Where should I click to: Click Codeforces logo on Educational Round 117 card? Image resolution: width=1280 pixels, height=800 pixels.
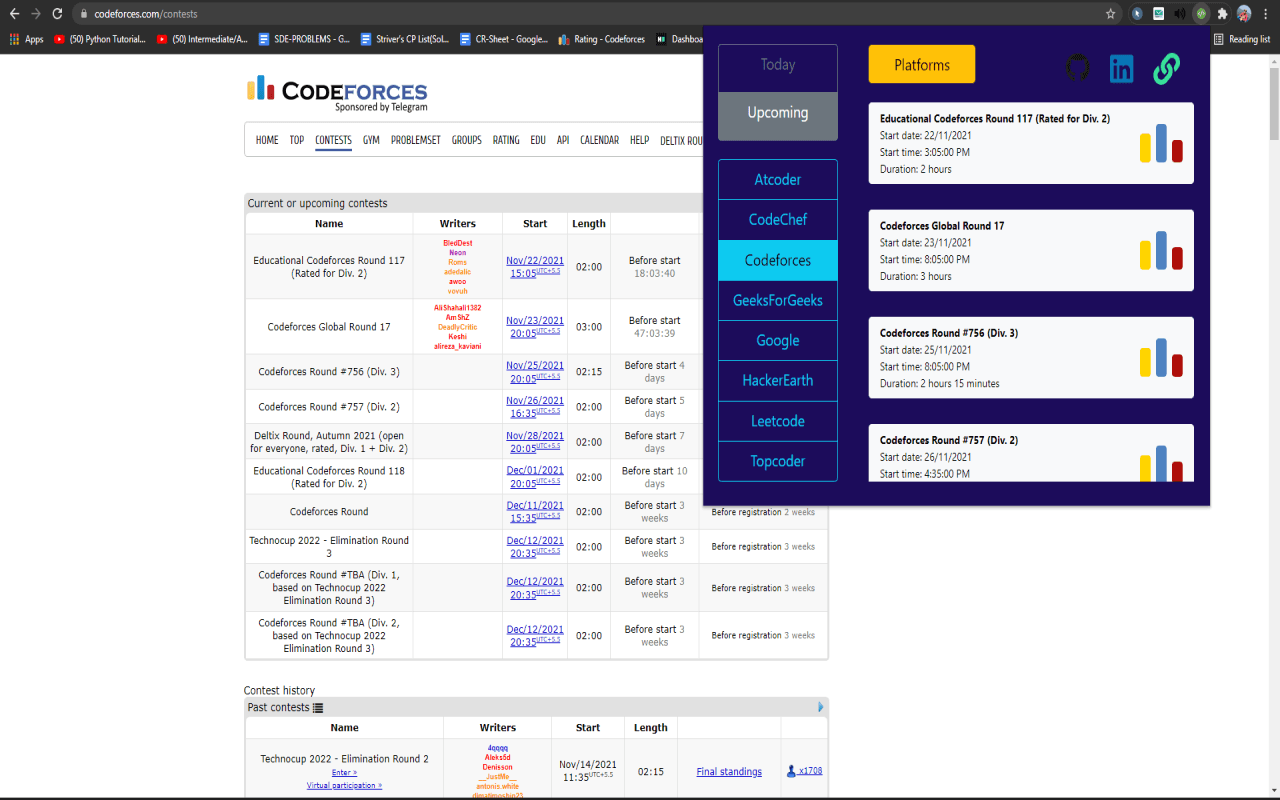pos(1161,143)
